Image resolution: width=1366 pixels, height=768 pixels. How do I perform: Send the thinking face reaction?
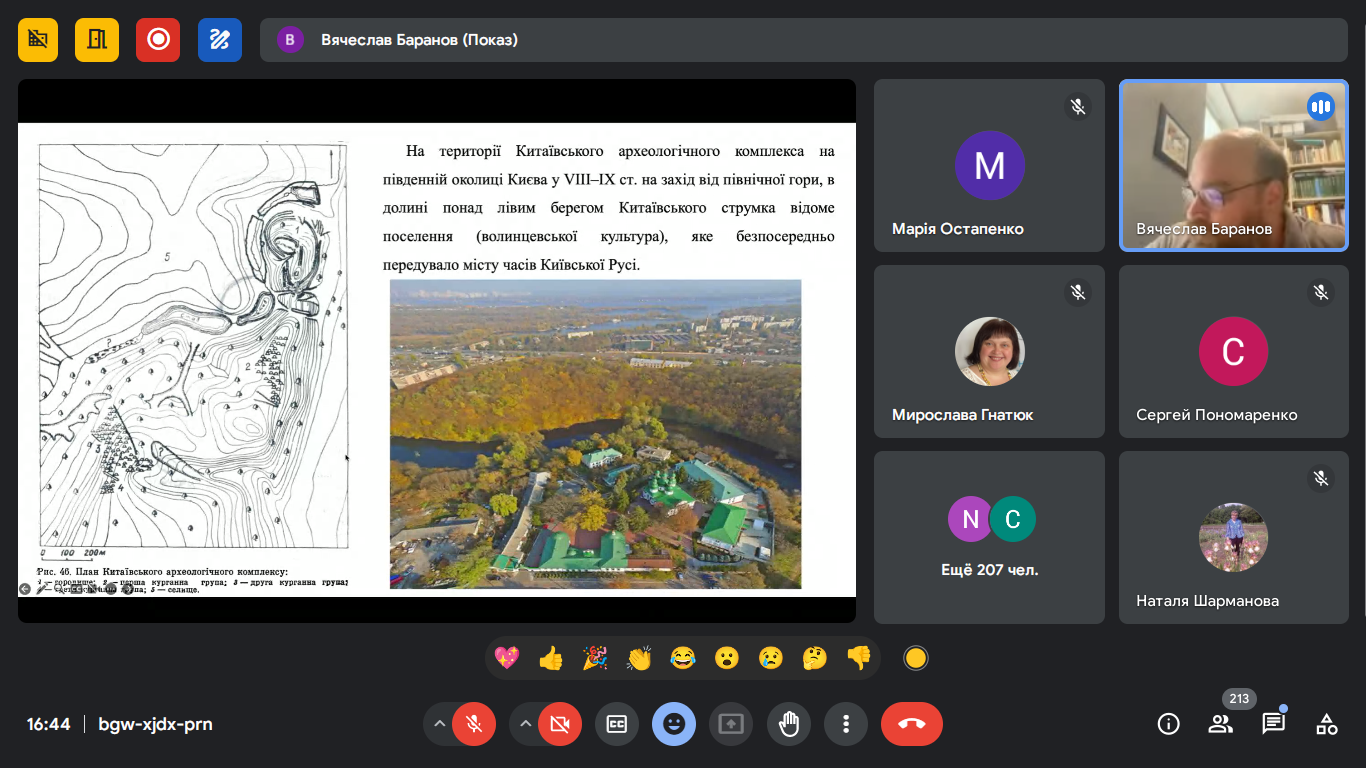pyautogui.click(x=815, y=658)
